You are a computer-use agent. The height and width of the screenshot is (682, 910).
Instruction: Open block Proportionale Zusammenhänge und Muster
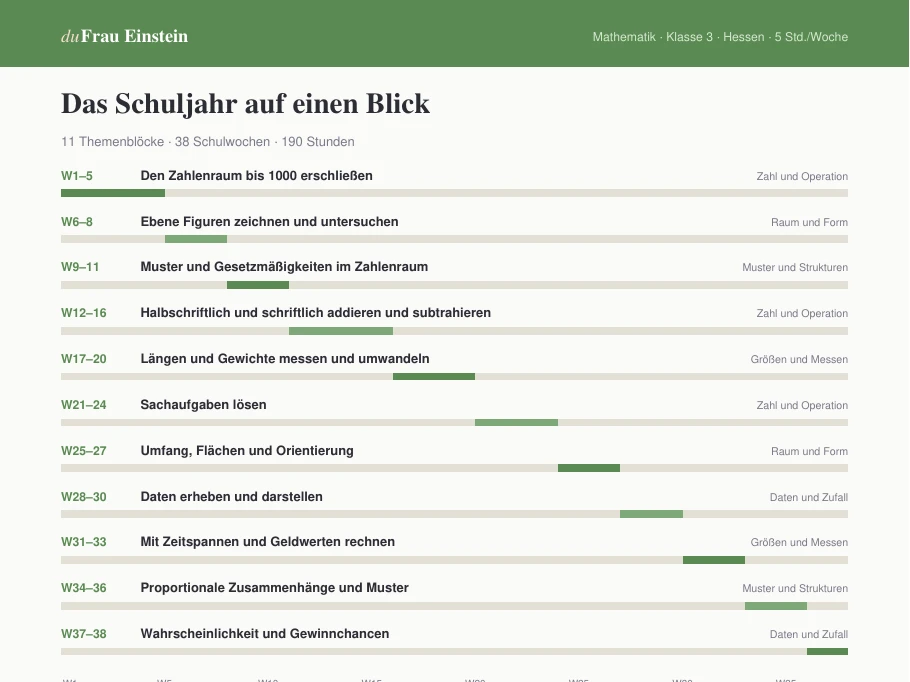(x=275, y=587)
